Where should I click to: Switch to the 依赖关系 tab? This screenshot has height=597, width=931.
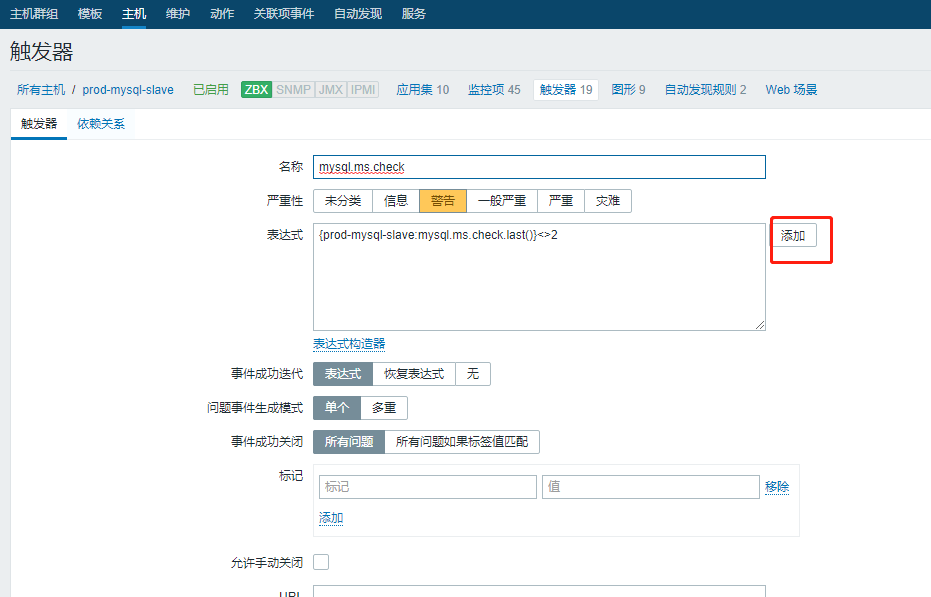(101, 124)
